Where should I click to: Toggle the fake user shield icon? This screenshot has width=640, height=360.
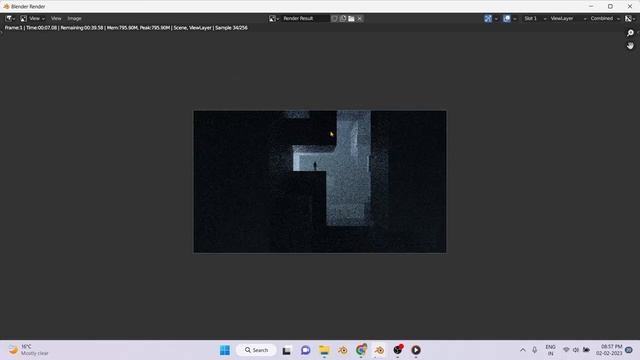[x=334, y=18]
